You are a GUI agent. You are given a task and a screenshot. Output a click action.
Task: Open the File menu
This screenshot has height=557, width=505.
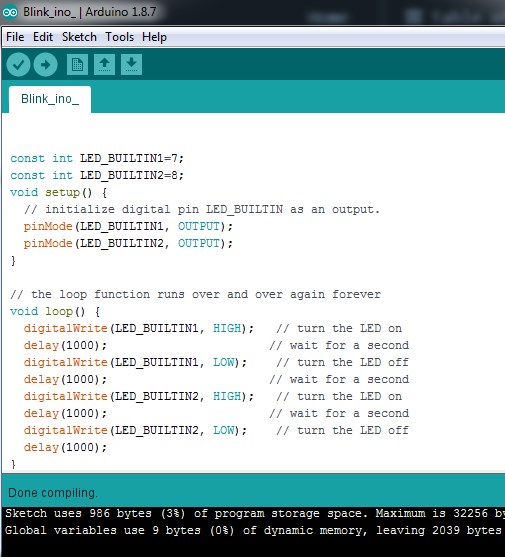point(15,37)
